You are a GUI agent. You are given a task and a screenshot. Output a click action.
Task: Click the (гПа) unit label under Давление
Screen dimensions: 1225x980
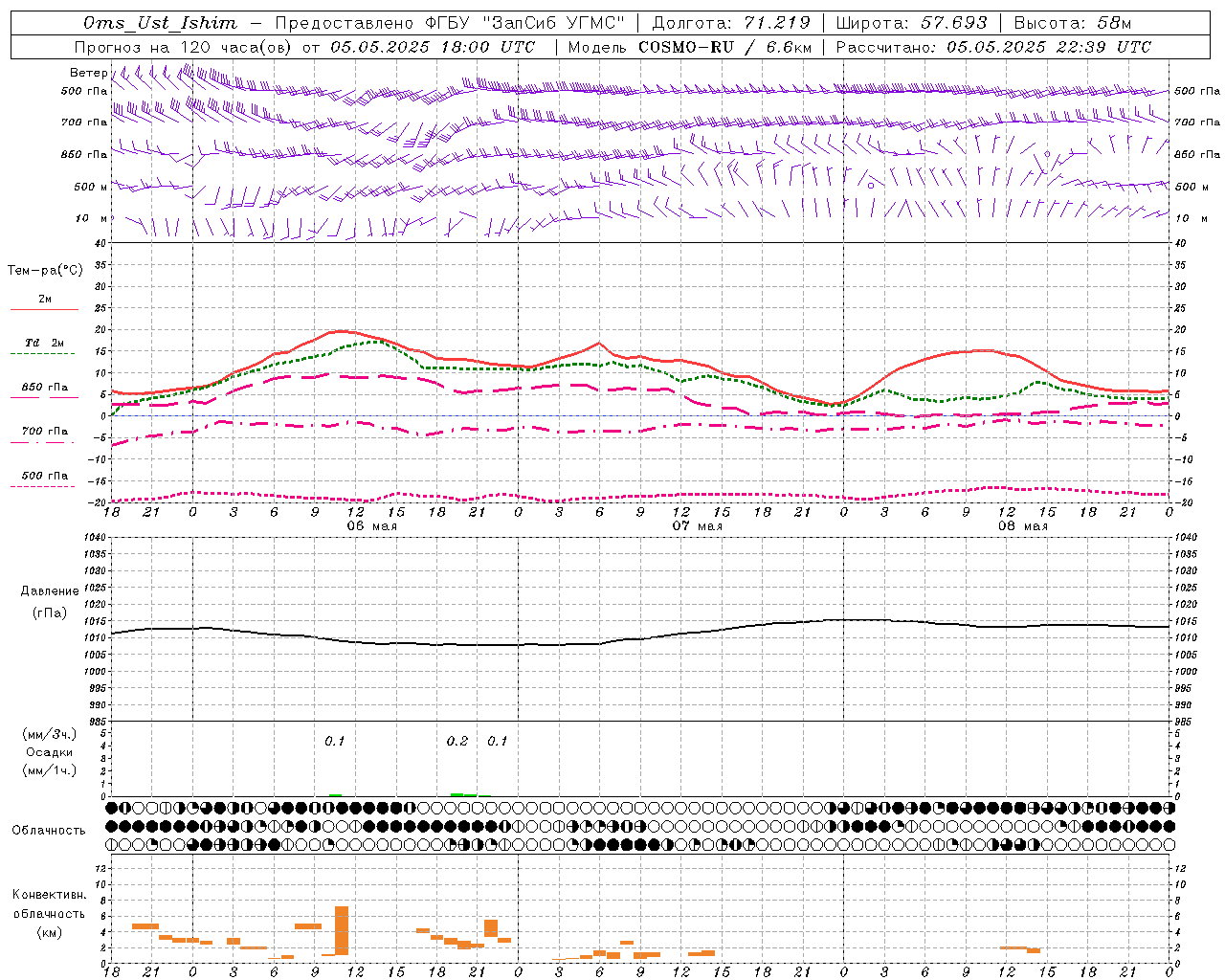(50, 613)
